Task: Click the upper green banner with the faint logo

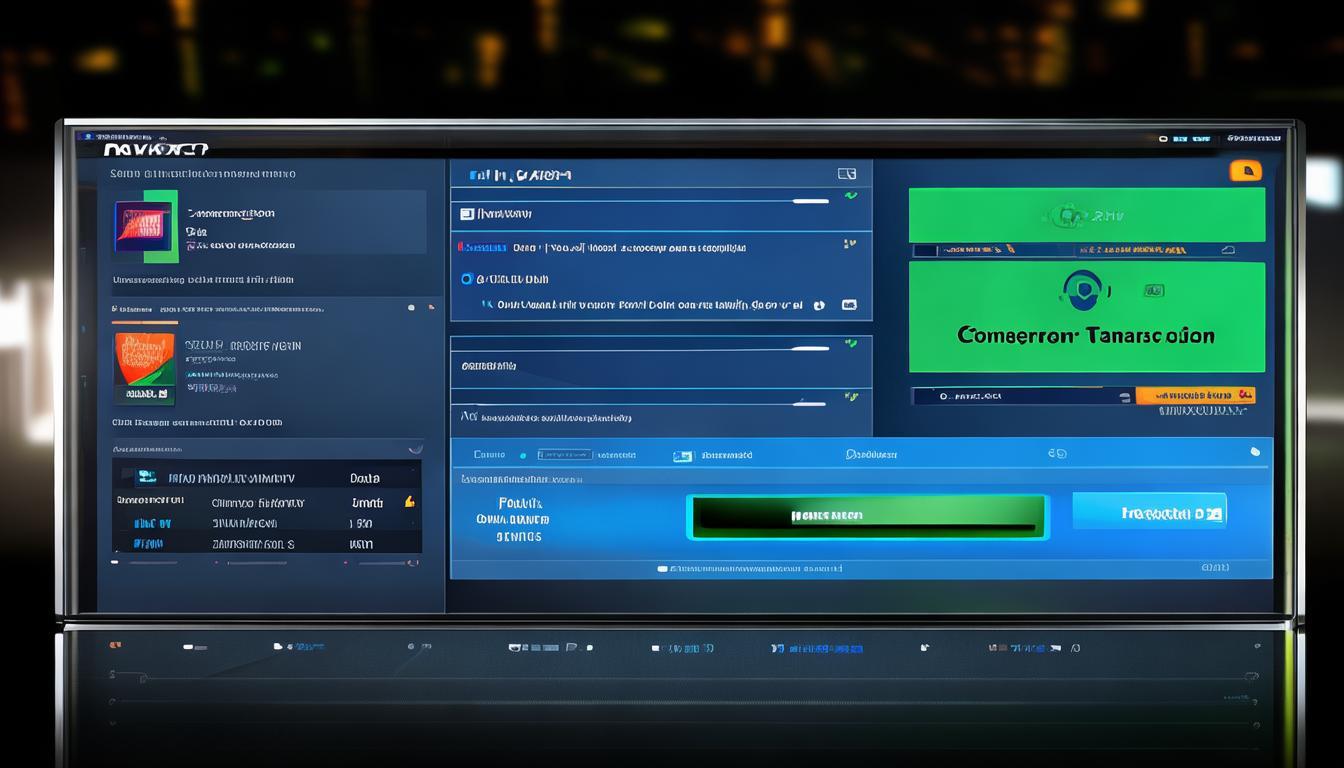Action: click(x=1087, y=214)
